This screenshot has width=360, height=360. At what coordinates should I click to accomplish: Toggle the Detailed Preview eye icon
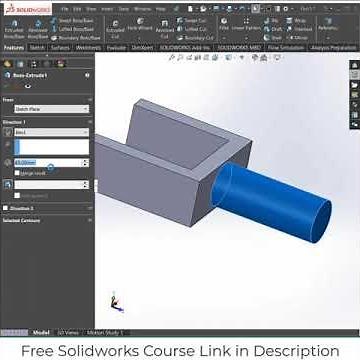pos(28,86)
